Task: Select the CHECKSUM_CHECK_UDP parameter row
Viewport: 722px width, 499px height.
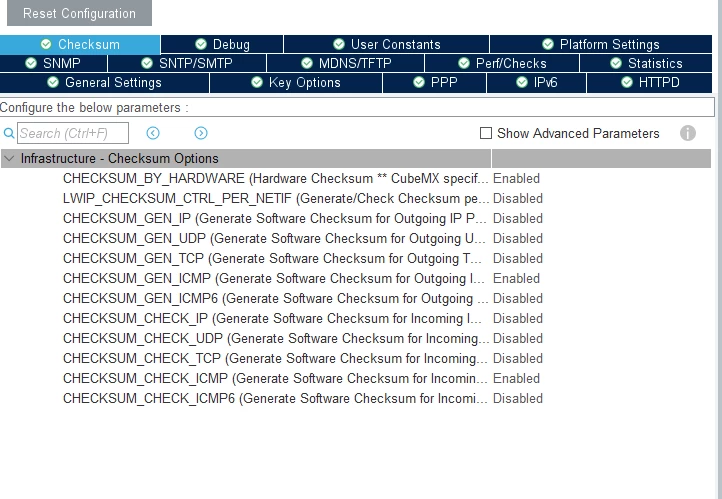Action: tap(276, 338)
